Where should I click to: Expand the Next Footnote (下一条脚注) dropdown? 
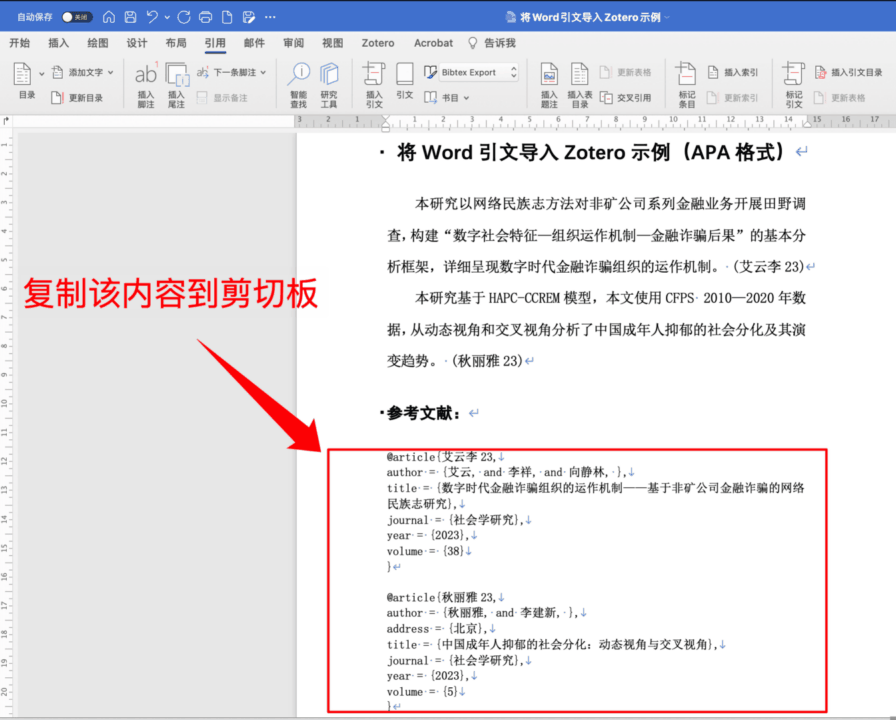pos(263,72)
